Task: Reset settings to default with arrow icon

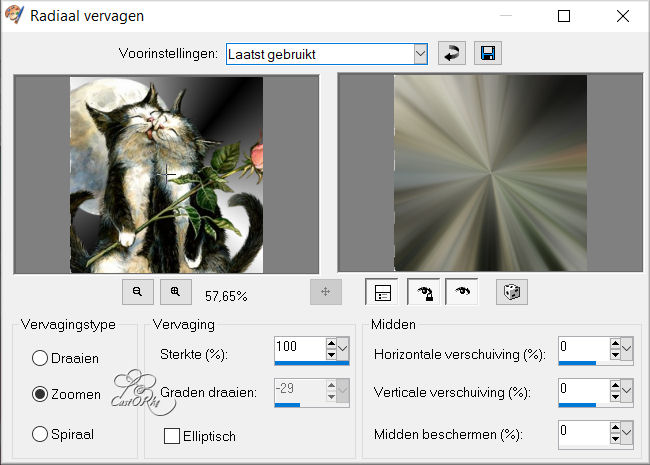Action: click(452, 53)
